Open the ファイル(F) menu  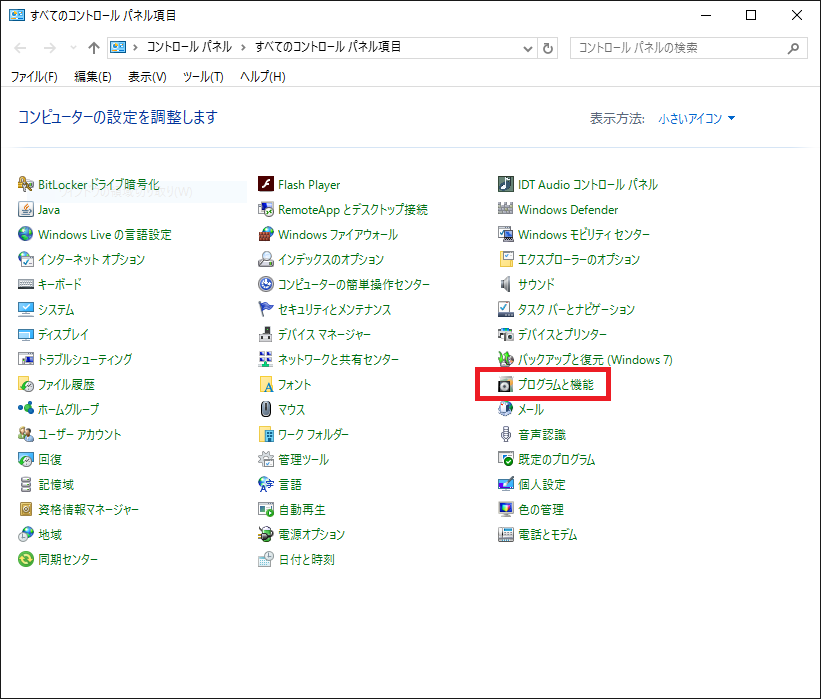tap(34, 77)
